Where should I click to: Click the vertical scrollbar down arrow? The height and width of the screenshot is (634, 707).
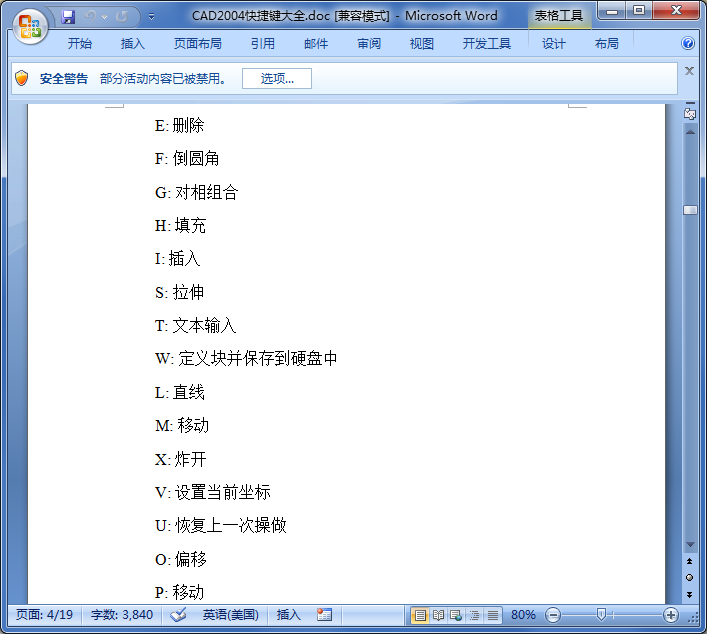(x=690, y=545)
